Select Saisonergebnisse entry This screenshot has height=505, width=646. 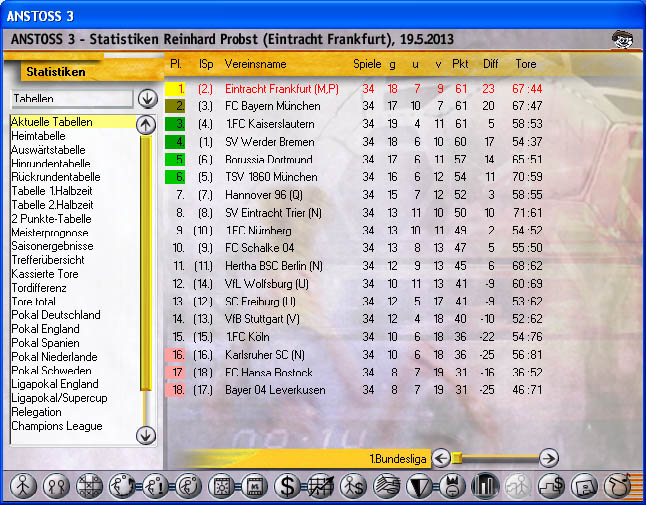[52, 246]
